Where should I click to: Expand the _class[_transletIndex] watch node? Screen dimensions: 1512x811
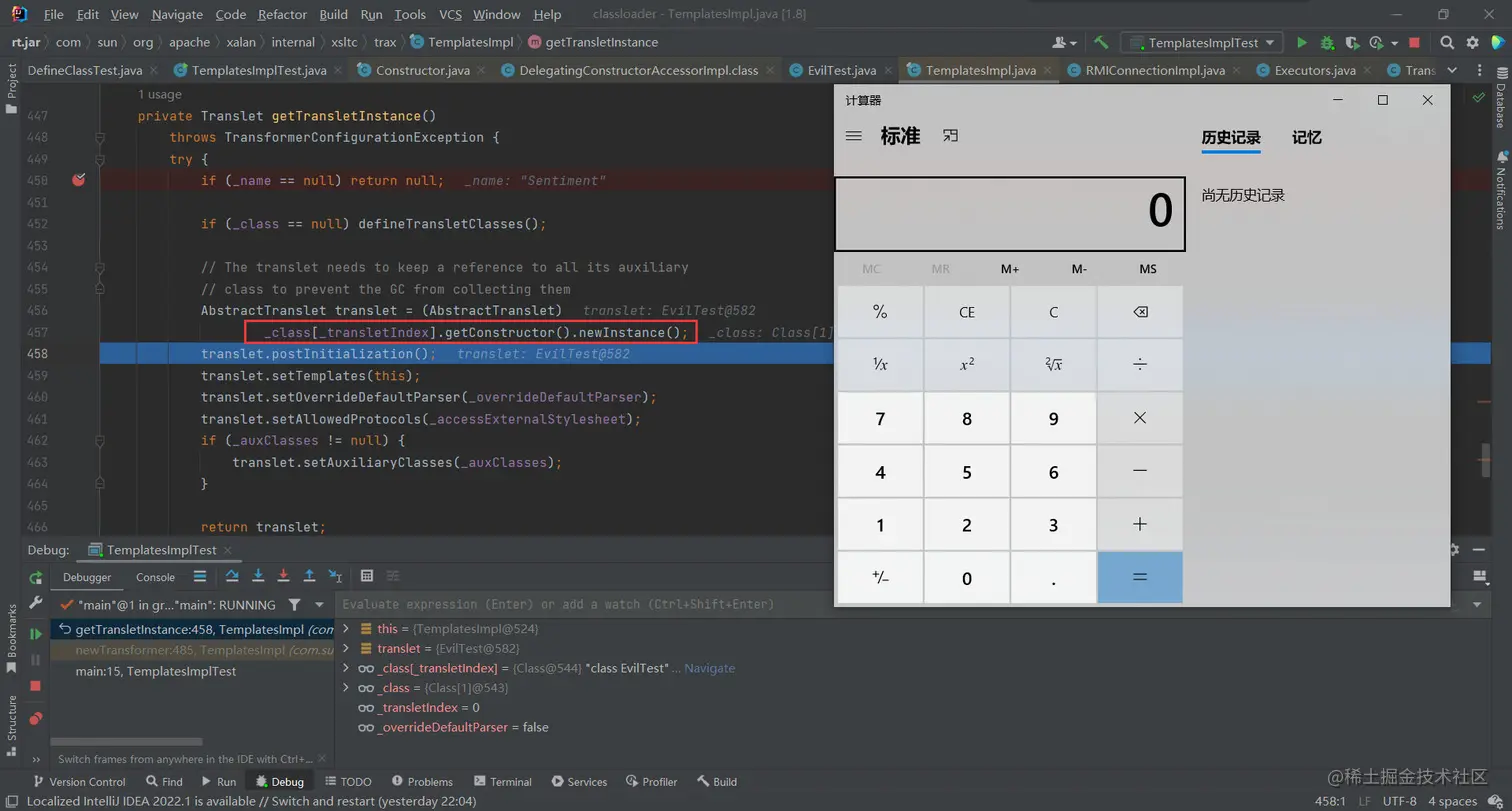346,668
